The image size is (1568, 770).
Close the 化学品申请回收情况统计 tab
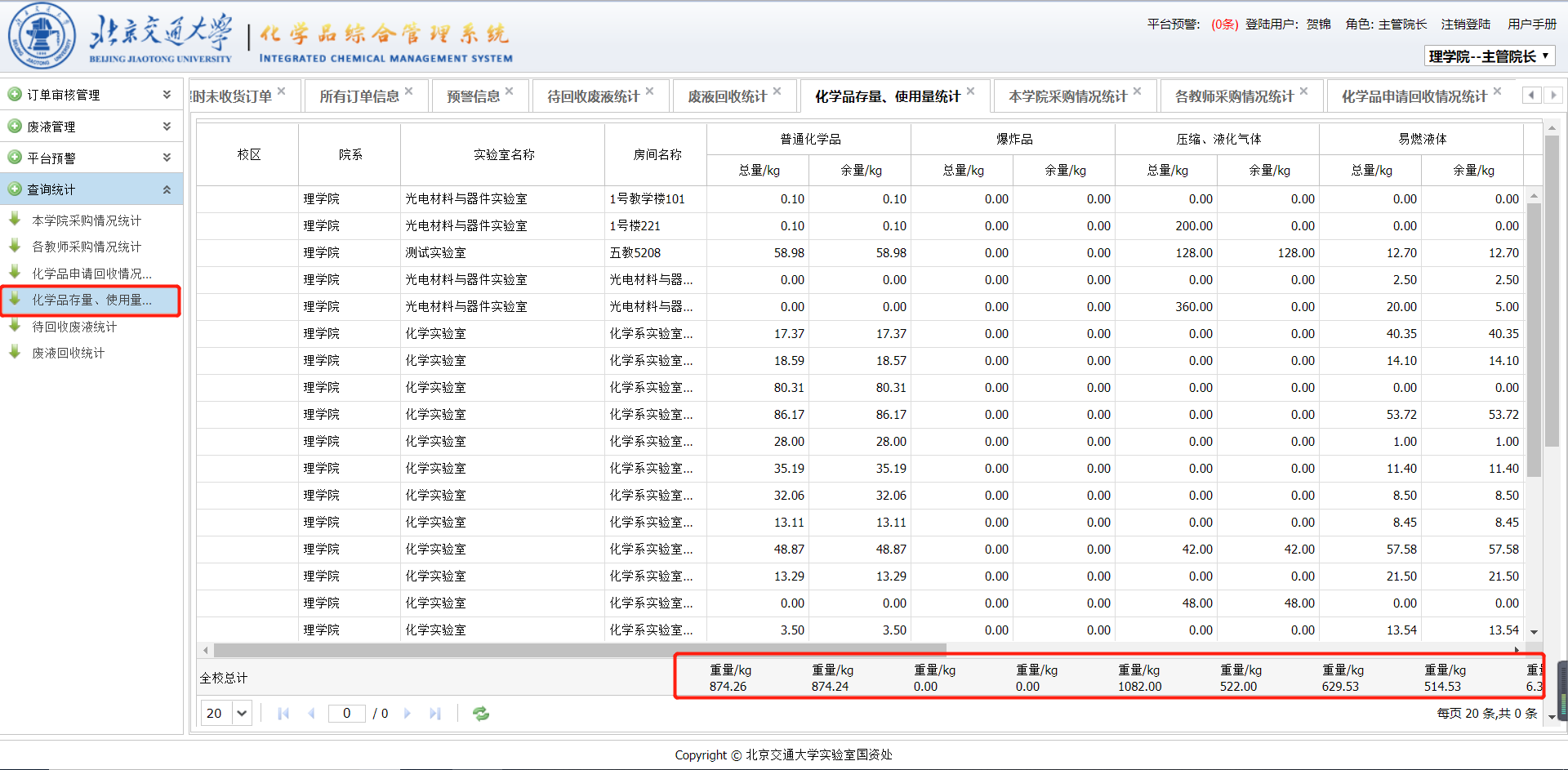[x=1498, y=91]
